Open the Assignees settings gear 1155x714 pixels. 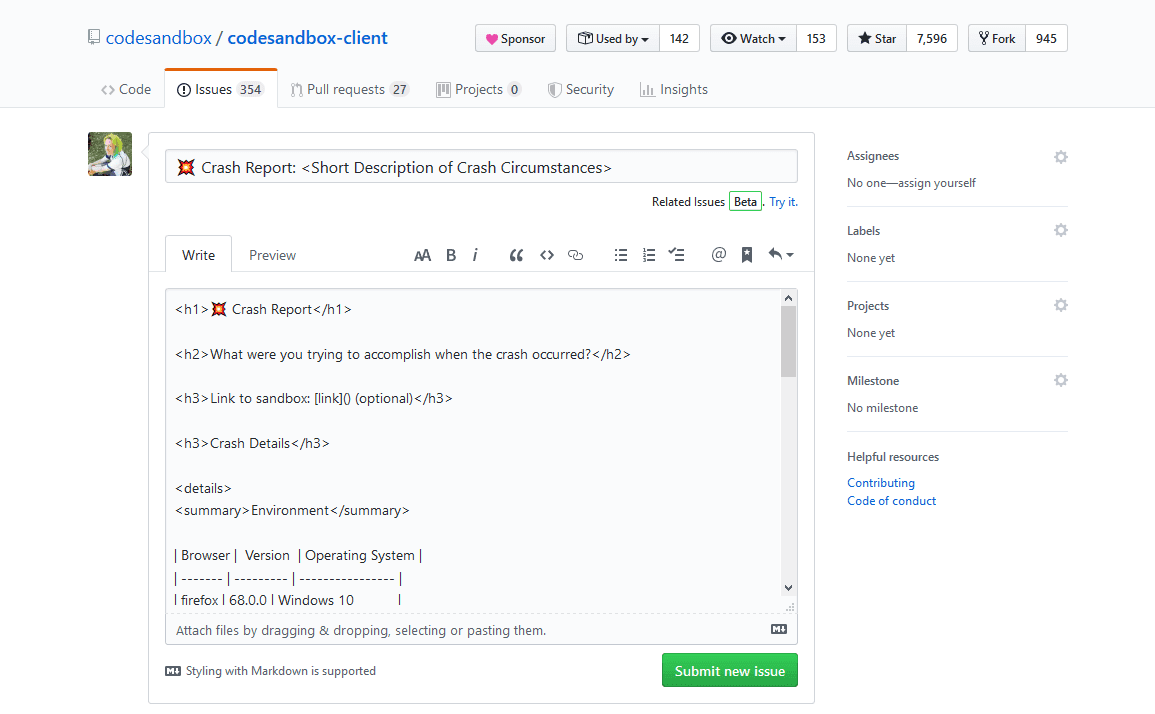point(1060,156)
